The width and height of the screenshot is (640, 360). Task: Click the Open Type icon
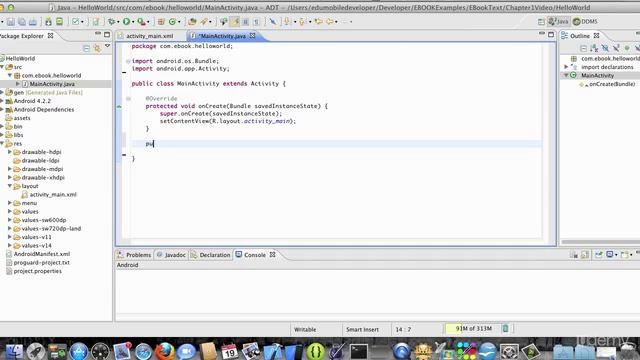(192, 22)
